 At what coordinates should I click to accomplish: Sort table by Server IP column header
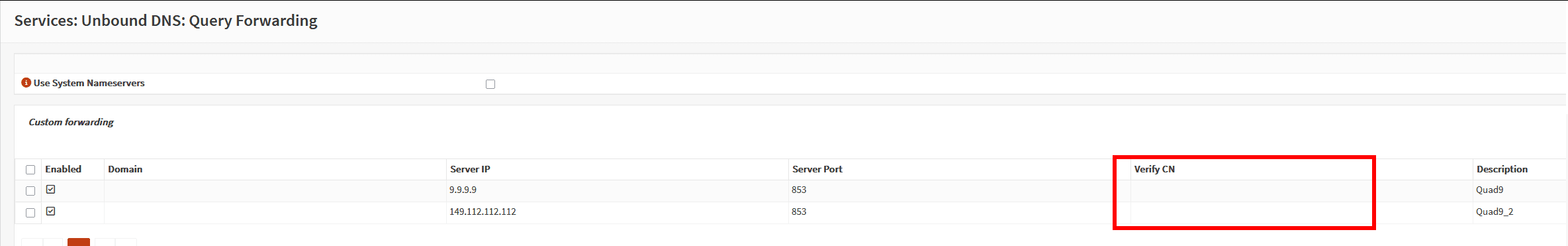click(470, 169)
